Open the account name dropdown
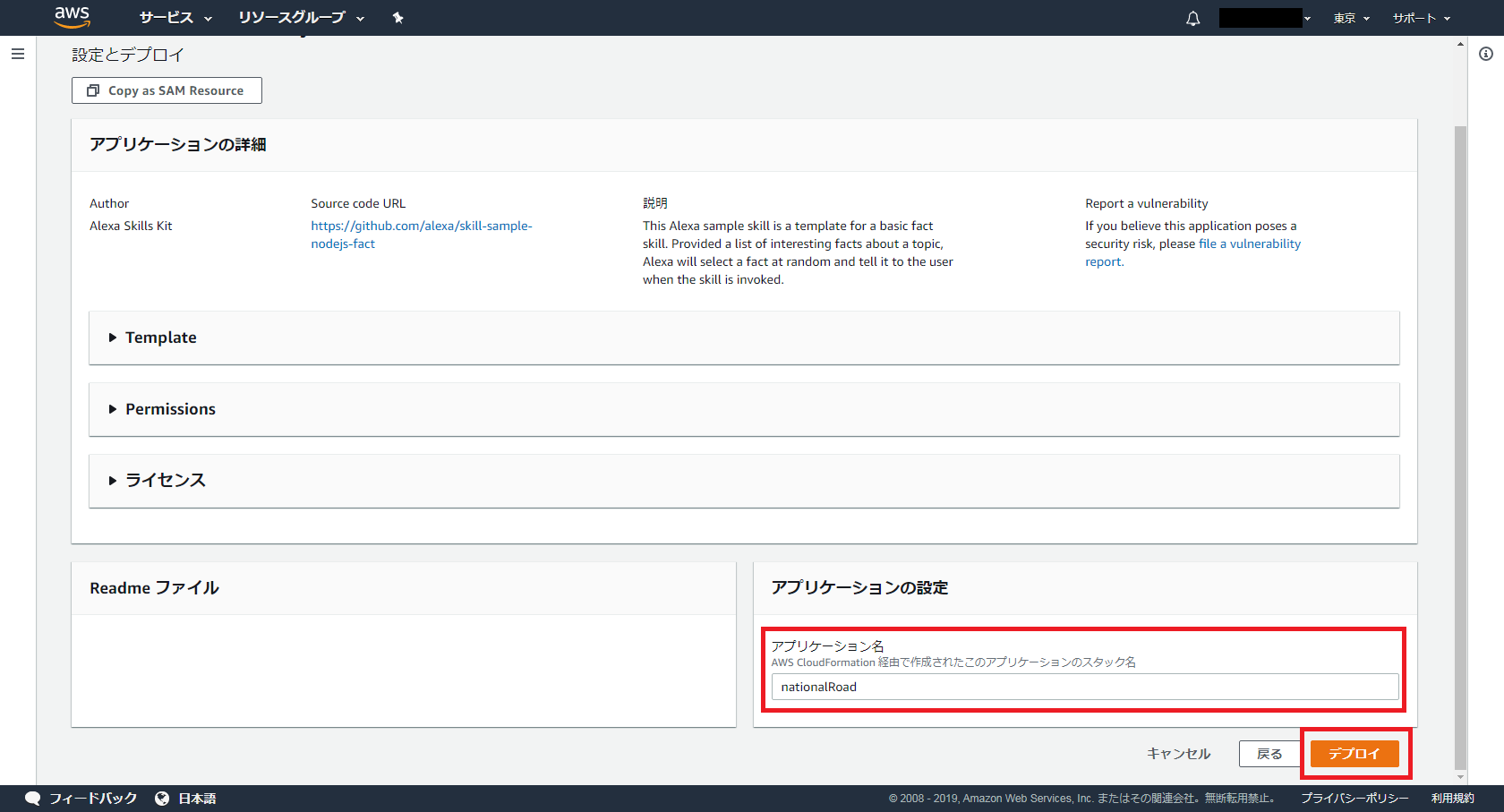The height and width of the screenshot is (812, 1504). tap(1265, 18)
